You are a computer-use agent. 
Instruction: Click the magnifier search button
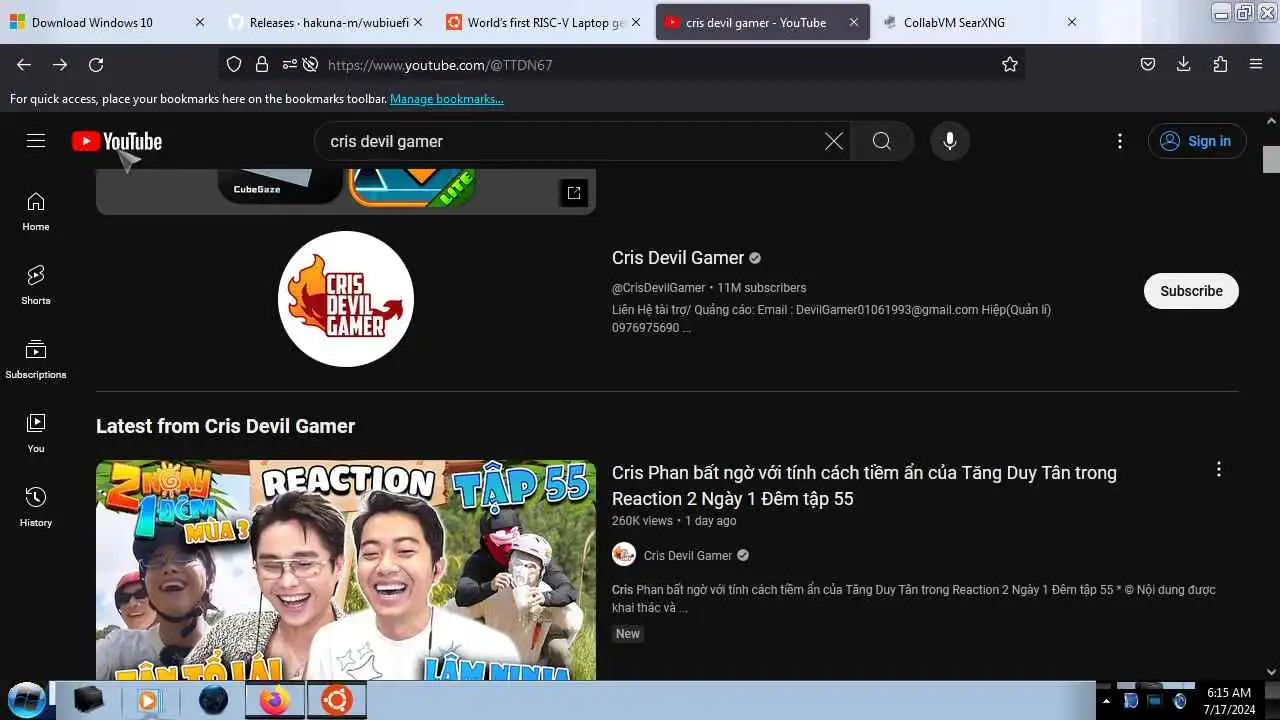pyautogui.click(x=882, y=141)
